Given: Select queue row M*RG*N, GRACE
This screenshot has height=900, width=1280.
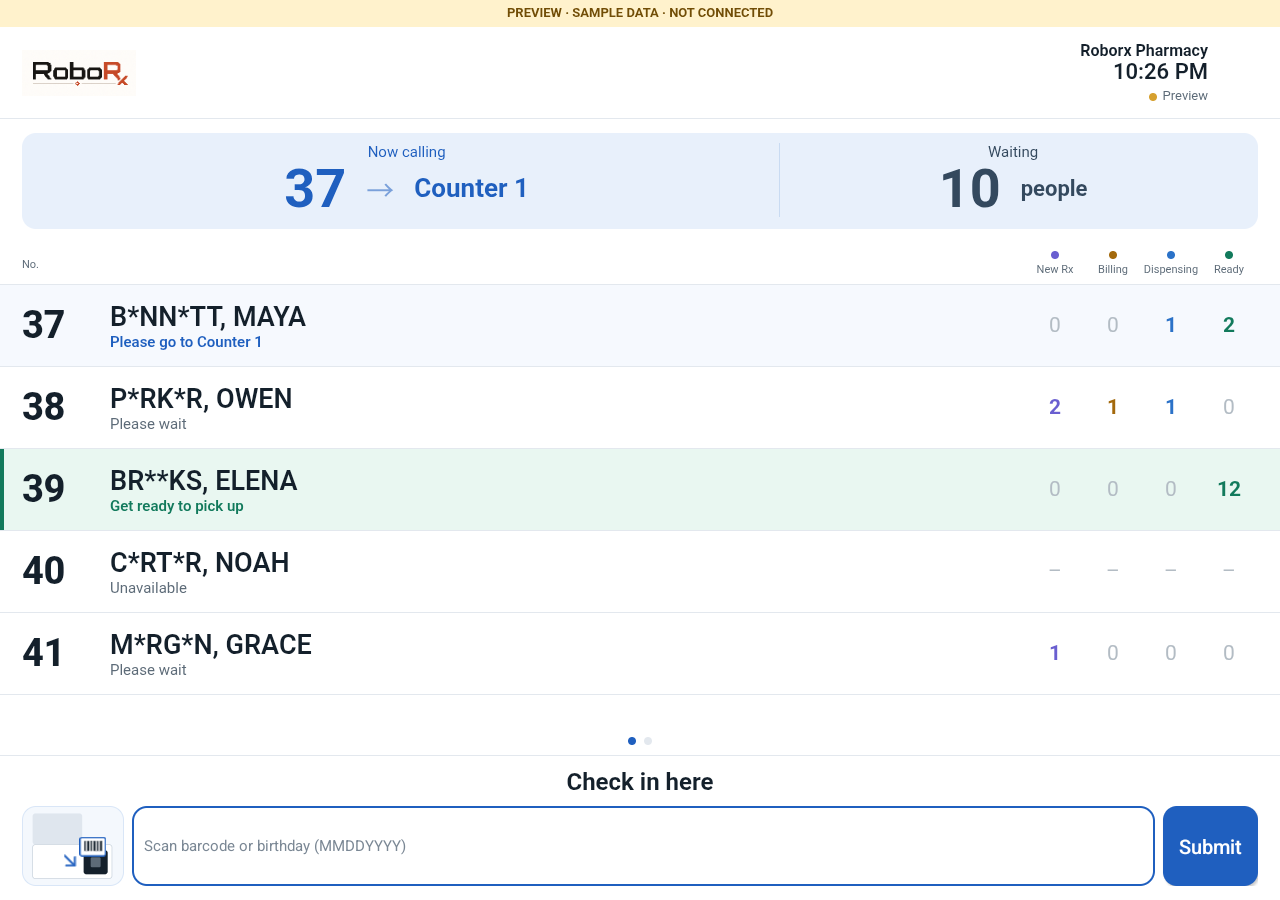Looking at the screenshot, I should click(x=640, y=654).
